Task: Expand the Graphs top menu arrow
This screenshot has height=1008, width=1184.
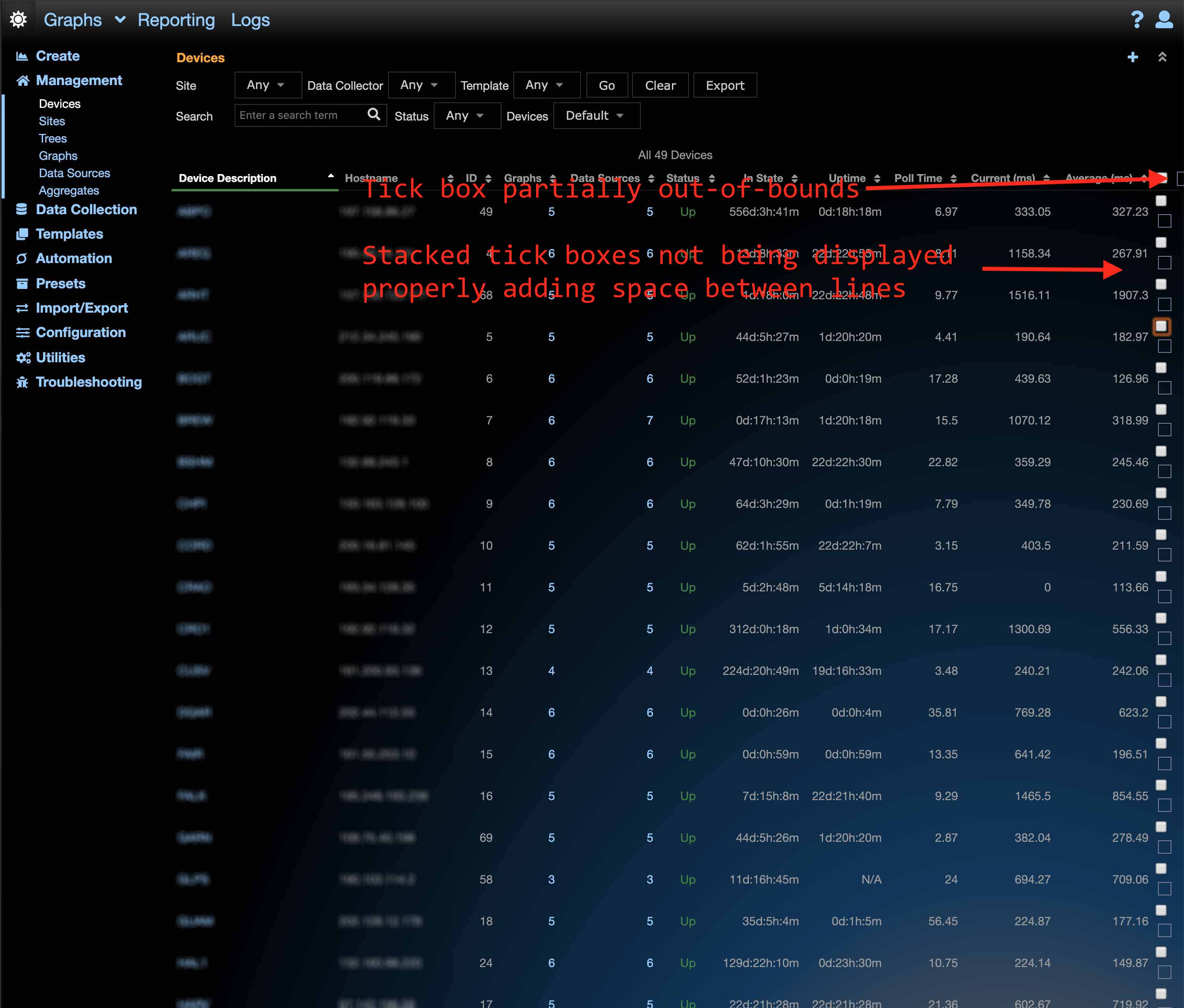Action: (x=120, y=20)
